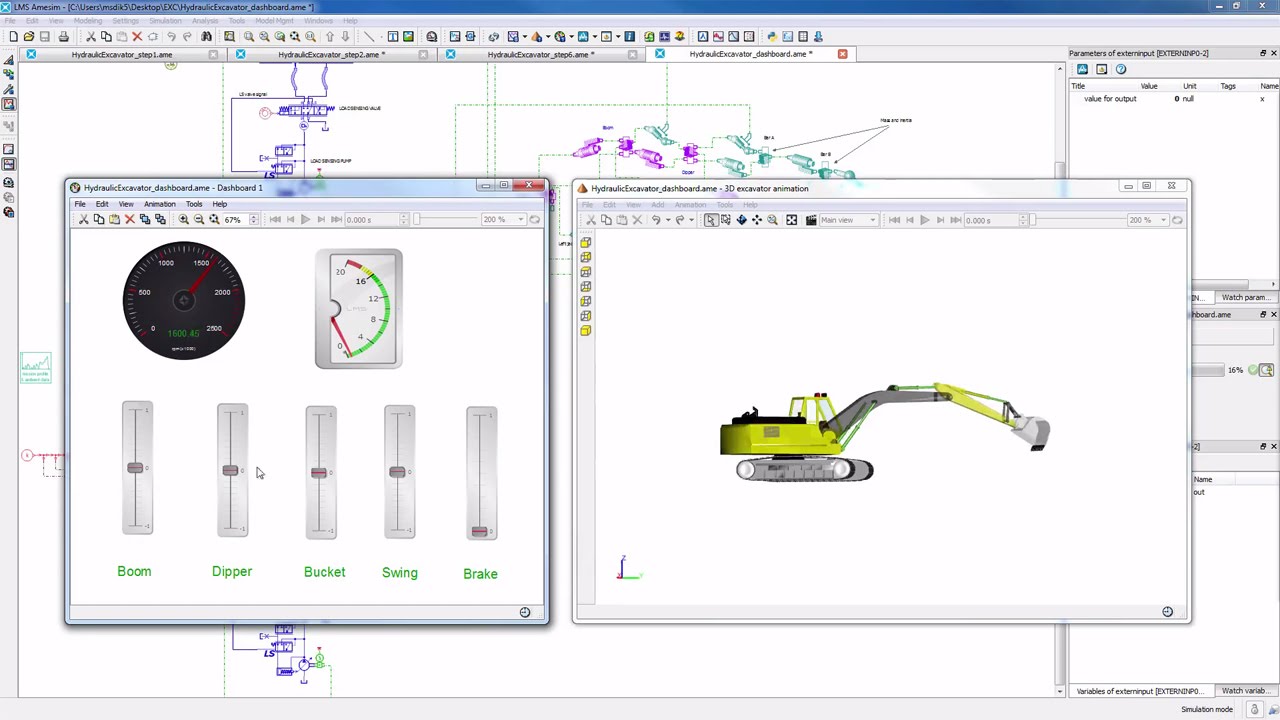Click 'value for output' parameter row
Screen dimensions: 1280x720
pyautogui.click(x=1170, y=99)
